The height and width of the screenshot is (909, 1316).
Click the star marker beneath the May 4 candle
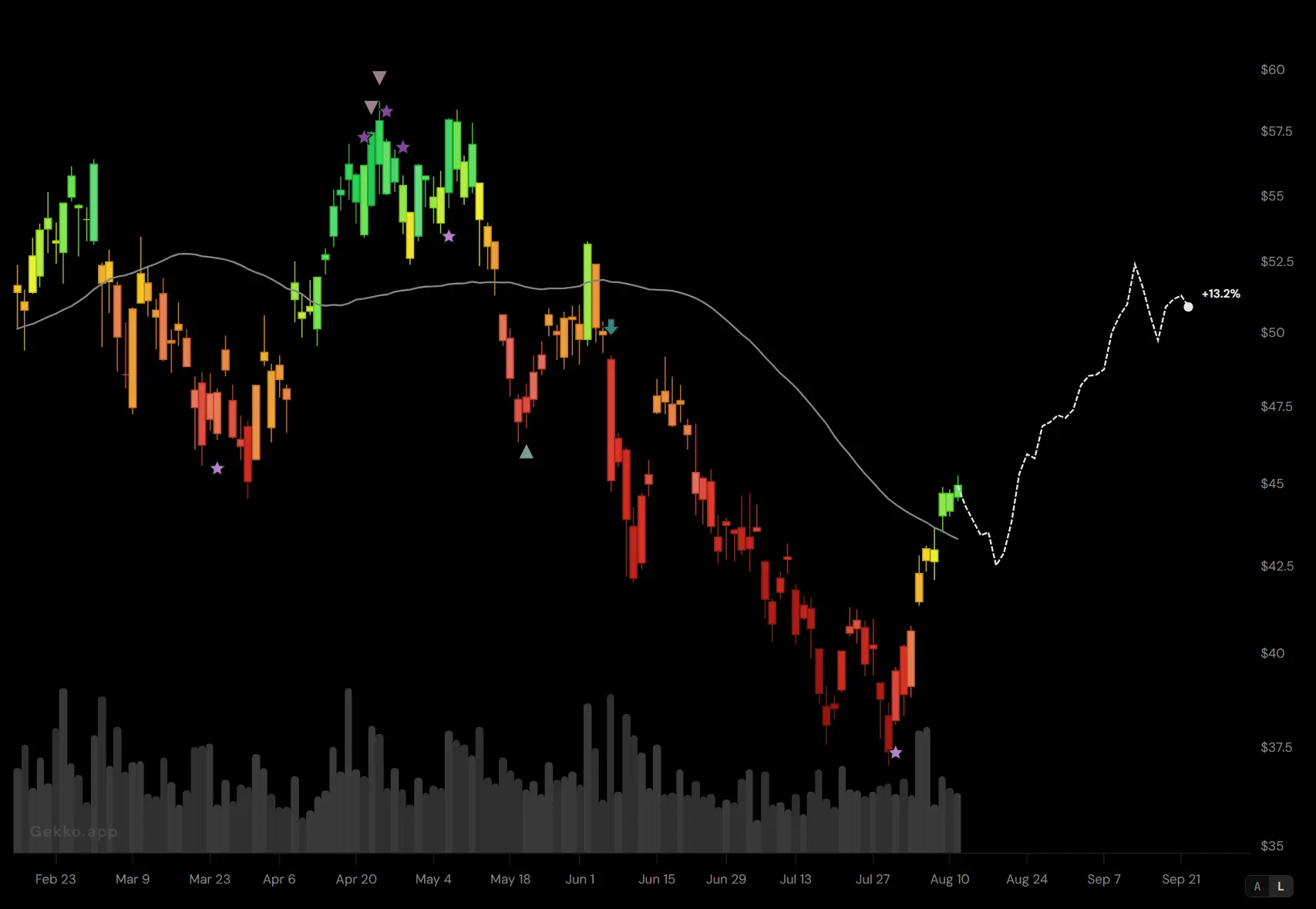click(449, 236)
